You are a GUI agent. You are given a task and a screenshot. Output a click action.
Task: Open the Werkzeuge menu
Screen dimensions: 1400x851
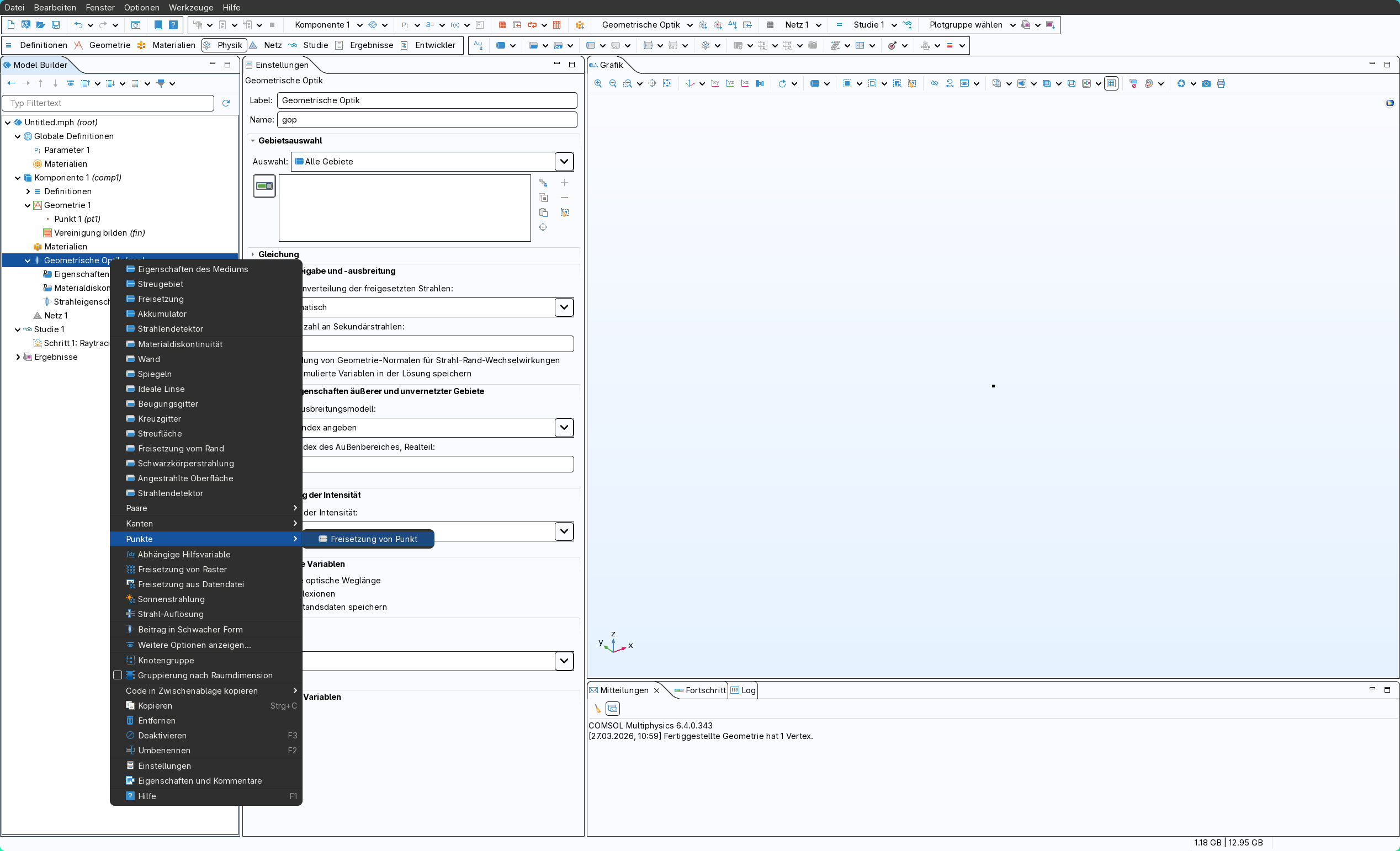click(x=191, y=7)
